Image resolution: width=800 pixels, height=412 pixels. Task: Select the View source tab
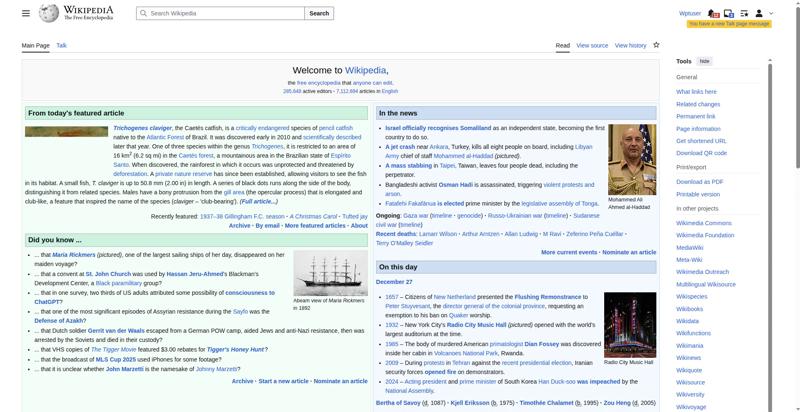pos(592,45)
